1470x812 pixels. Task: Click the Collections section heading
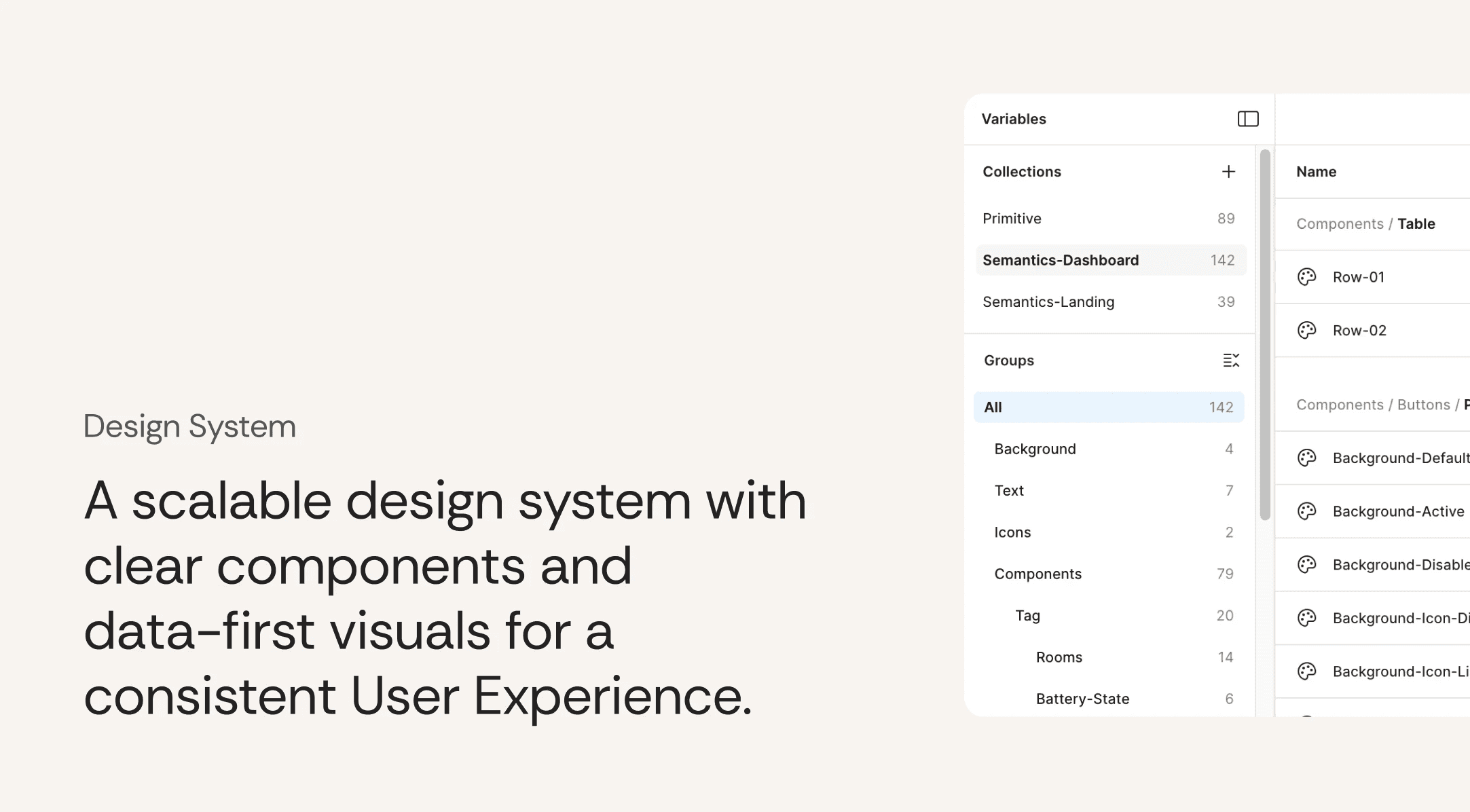(1022, 172)
